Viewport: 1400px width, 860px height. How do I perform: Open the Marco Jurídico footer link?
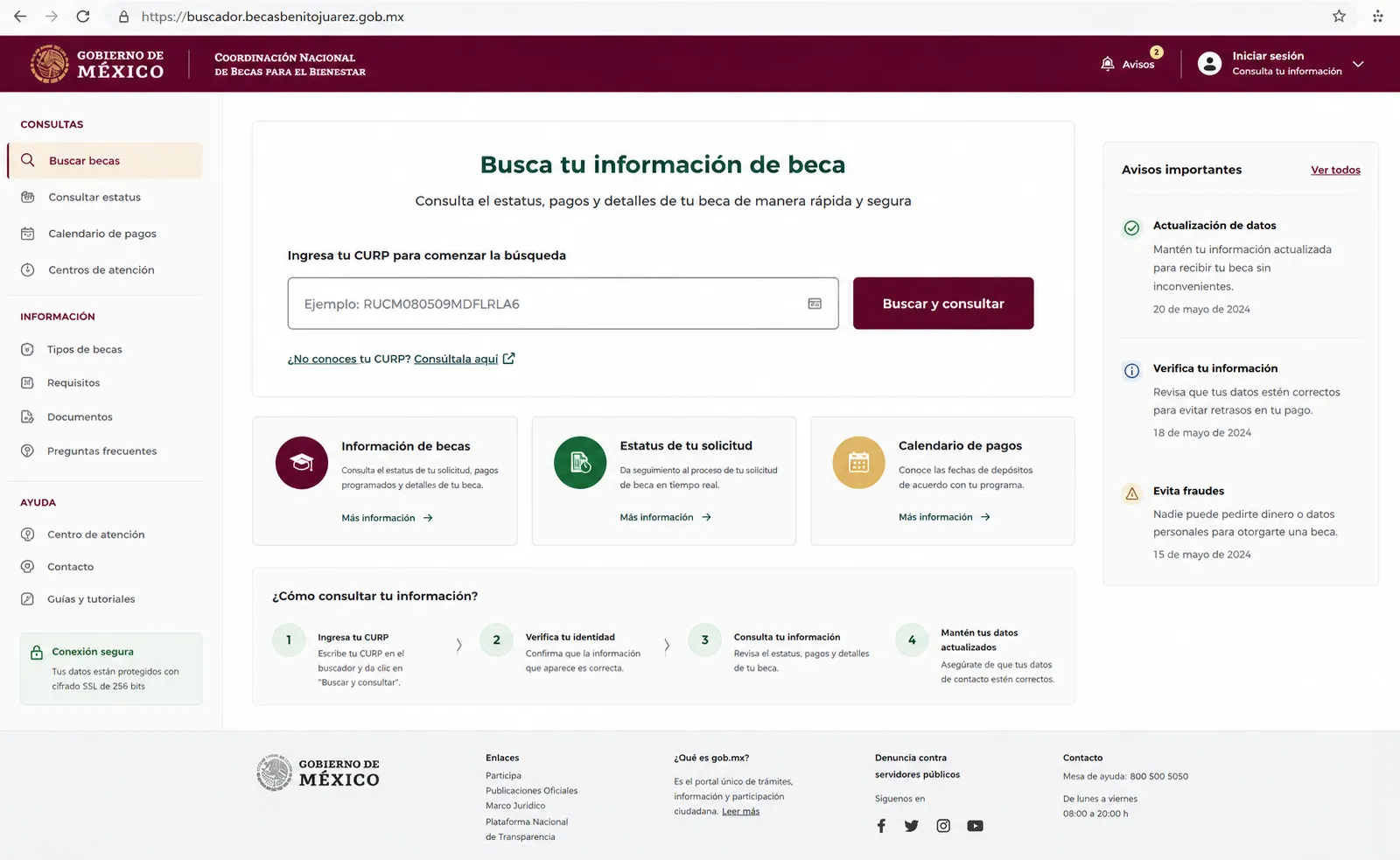pyautogui.click(x=515, y=806)
